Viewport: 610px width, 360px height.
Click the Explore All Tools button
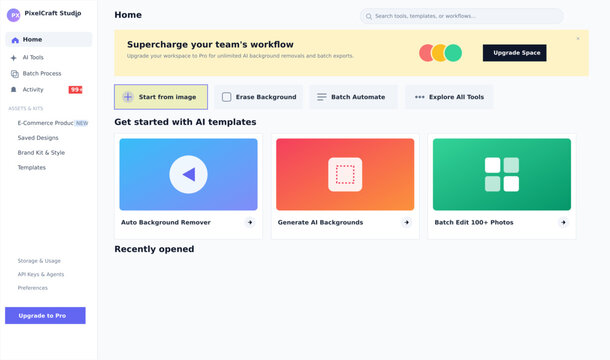pos(449,97)
